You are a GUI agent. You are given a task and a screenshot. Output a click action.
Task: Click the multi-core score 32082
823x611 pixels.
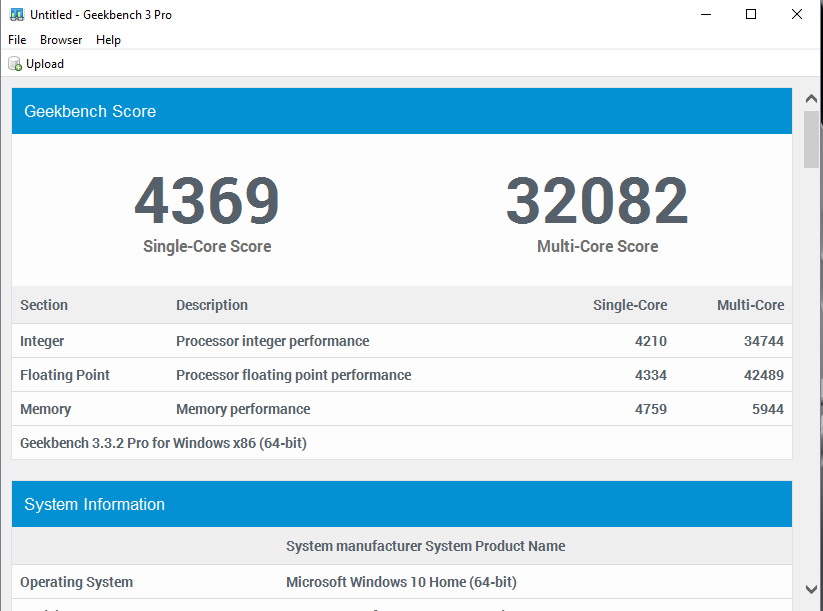(597, 201)
